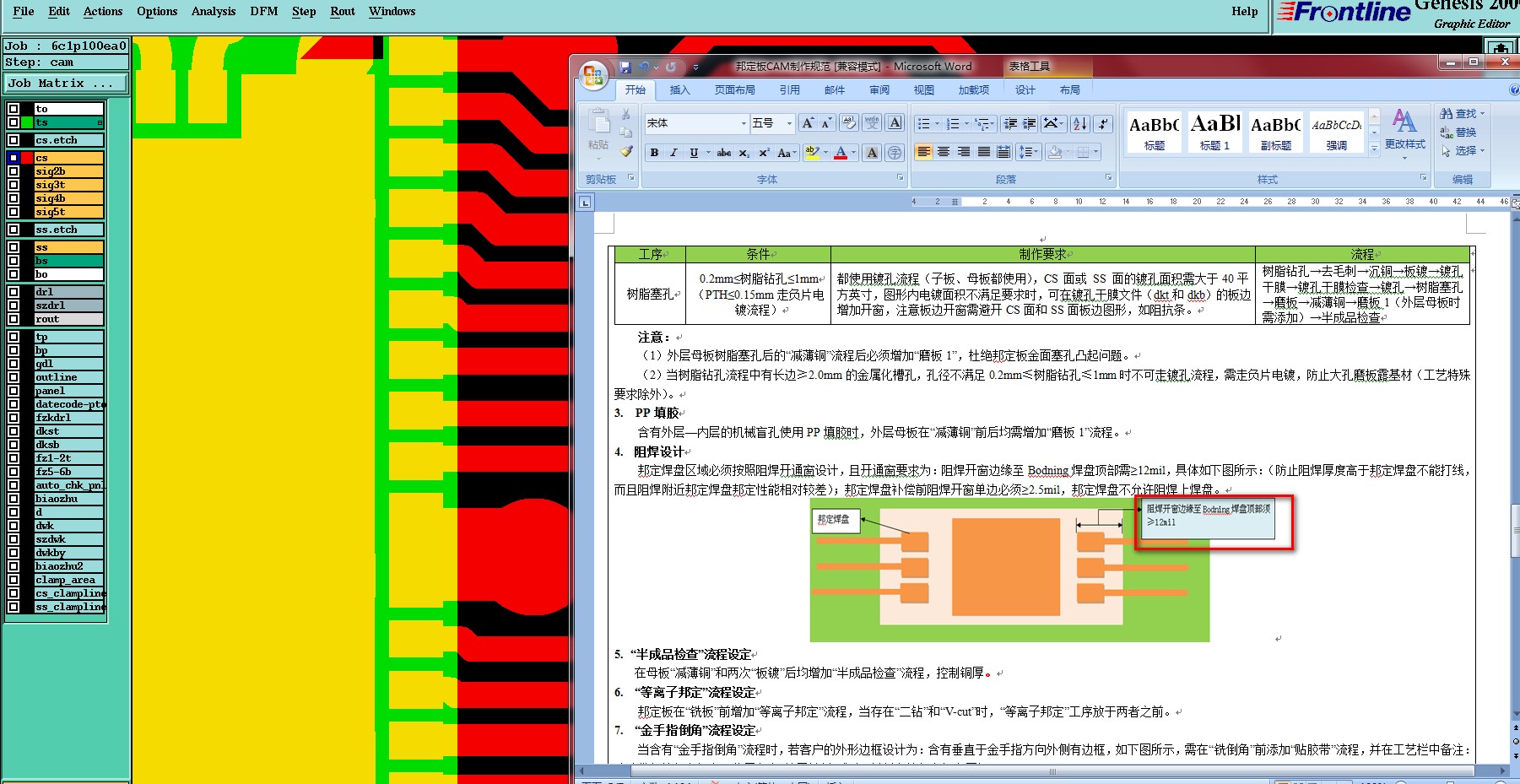1520x784 pixels.
Task: Open the underline style dropdown arrow
Action: click(x=707, y=153)
